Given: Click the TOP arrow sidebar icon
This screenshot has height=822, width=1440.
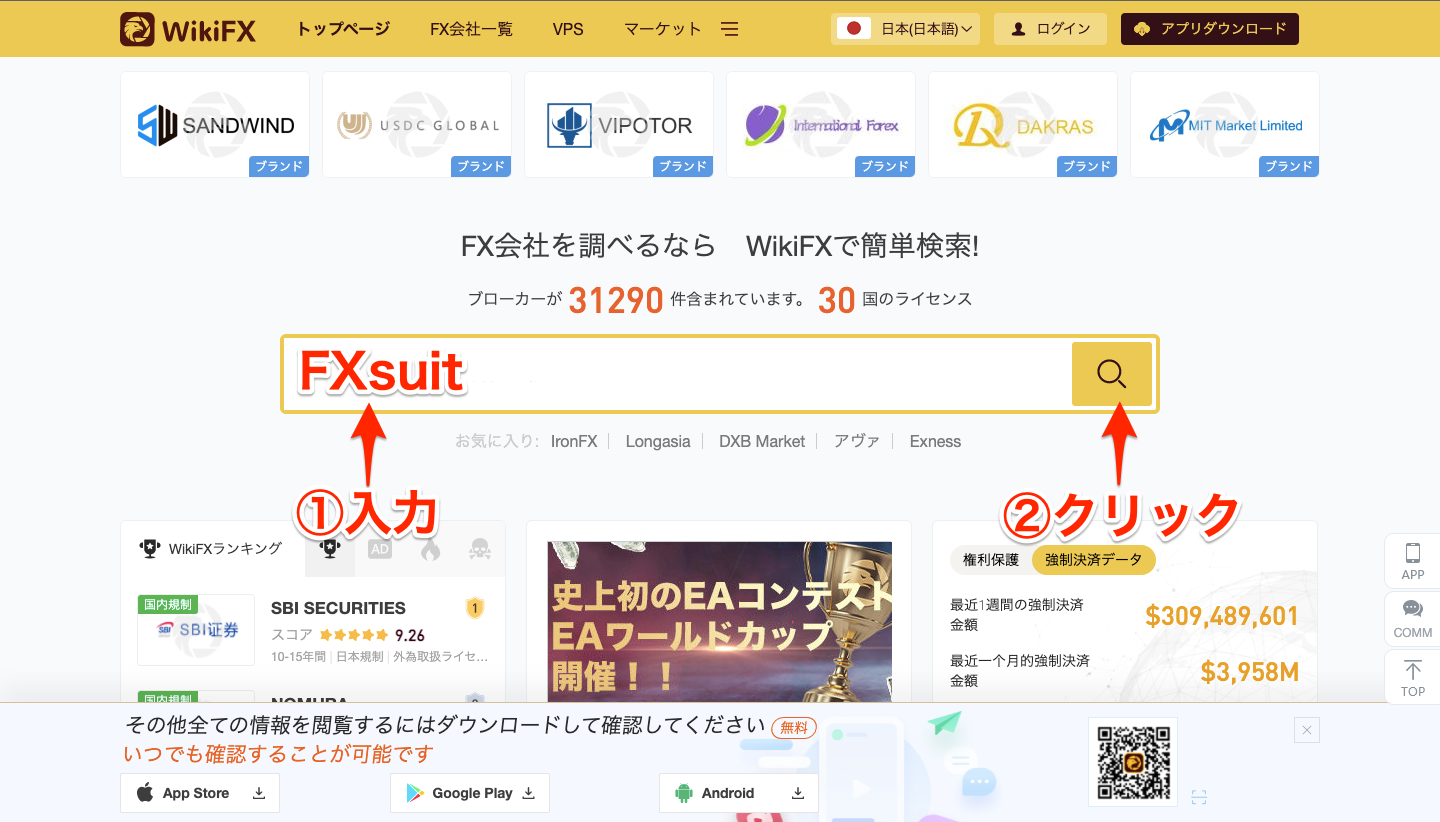Looking at the screenshot, I should (x=1413, y=678).
